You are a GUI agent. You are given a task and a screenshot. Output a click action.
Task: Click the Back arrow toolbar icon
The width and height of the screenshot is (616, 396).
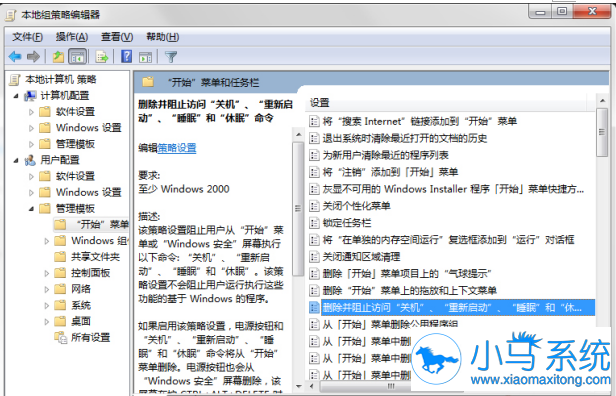pyautogui.click(x=15, y=57)
